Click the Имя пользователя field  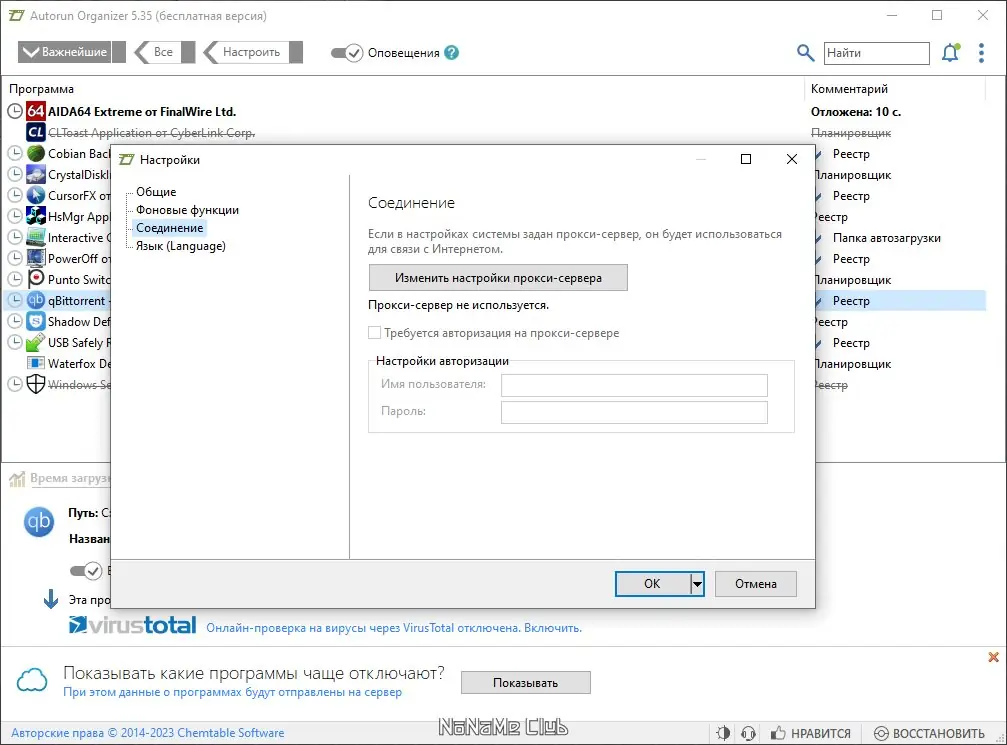coord(634,385)
